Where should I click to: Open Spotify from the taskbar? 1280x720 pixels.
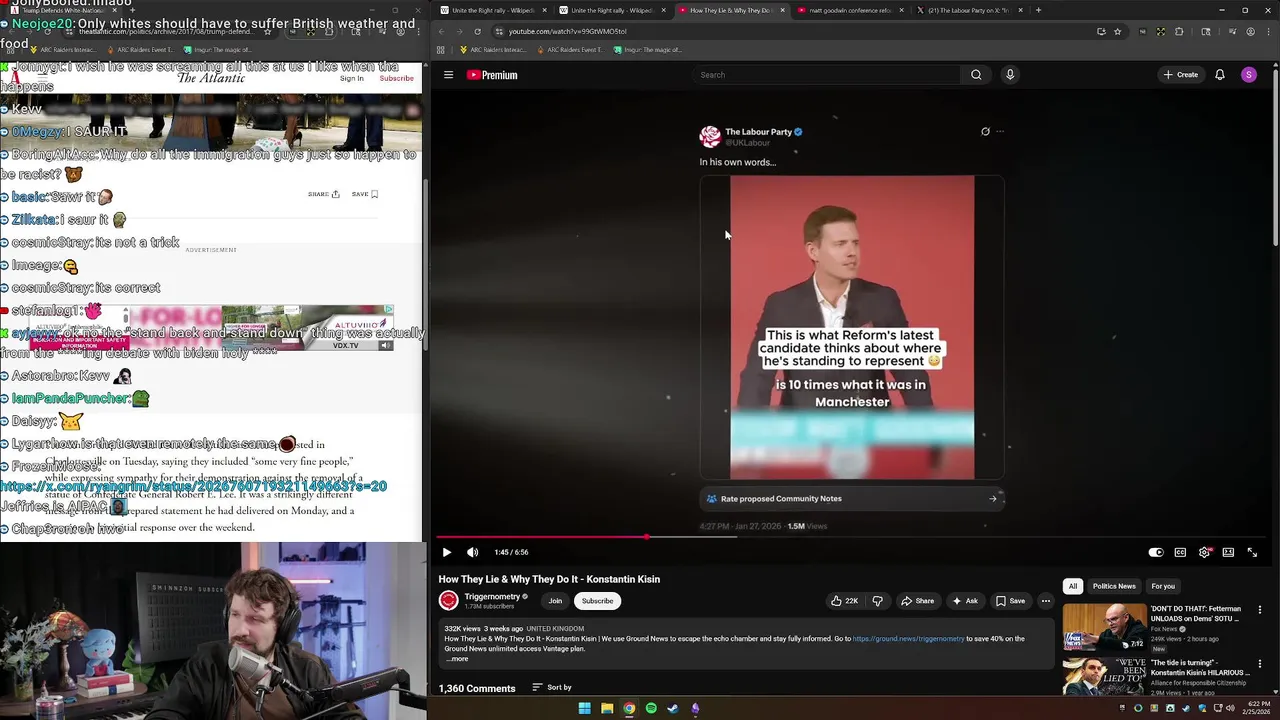tap(651, 708)
